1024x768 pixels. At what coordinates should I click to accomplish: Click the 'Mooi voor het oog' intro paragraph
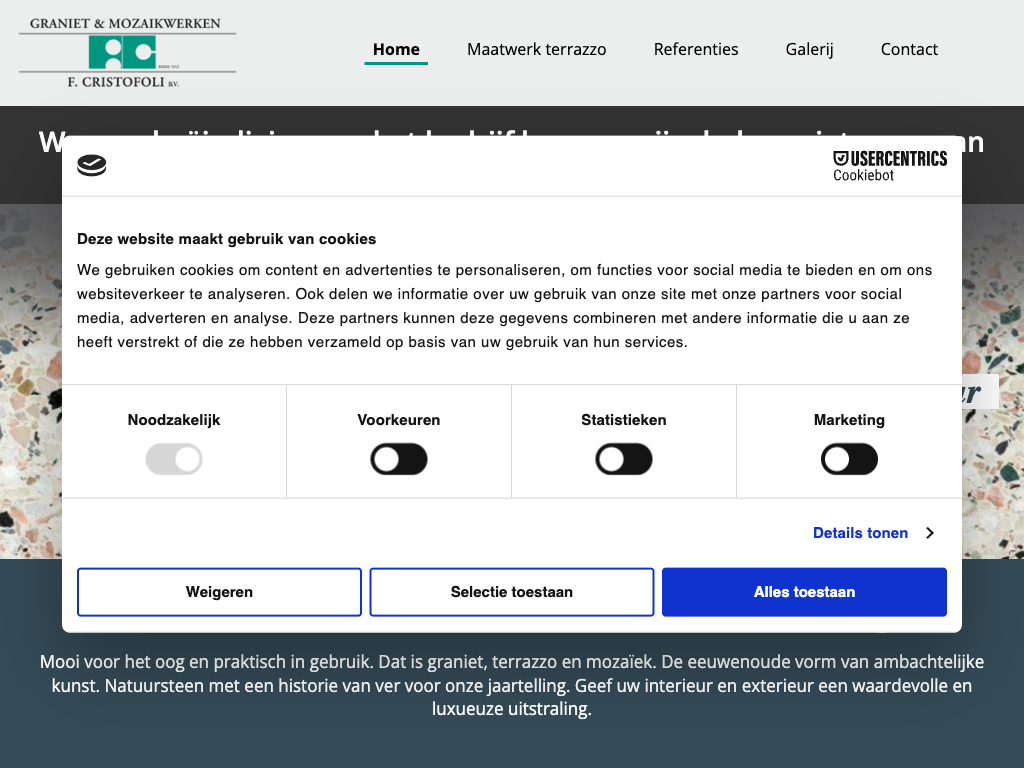512,685
